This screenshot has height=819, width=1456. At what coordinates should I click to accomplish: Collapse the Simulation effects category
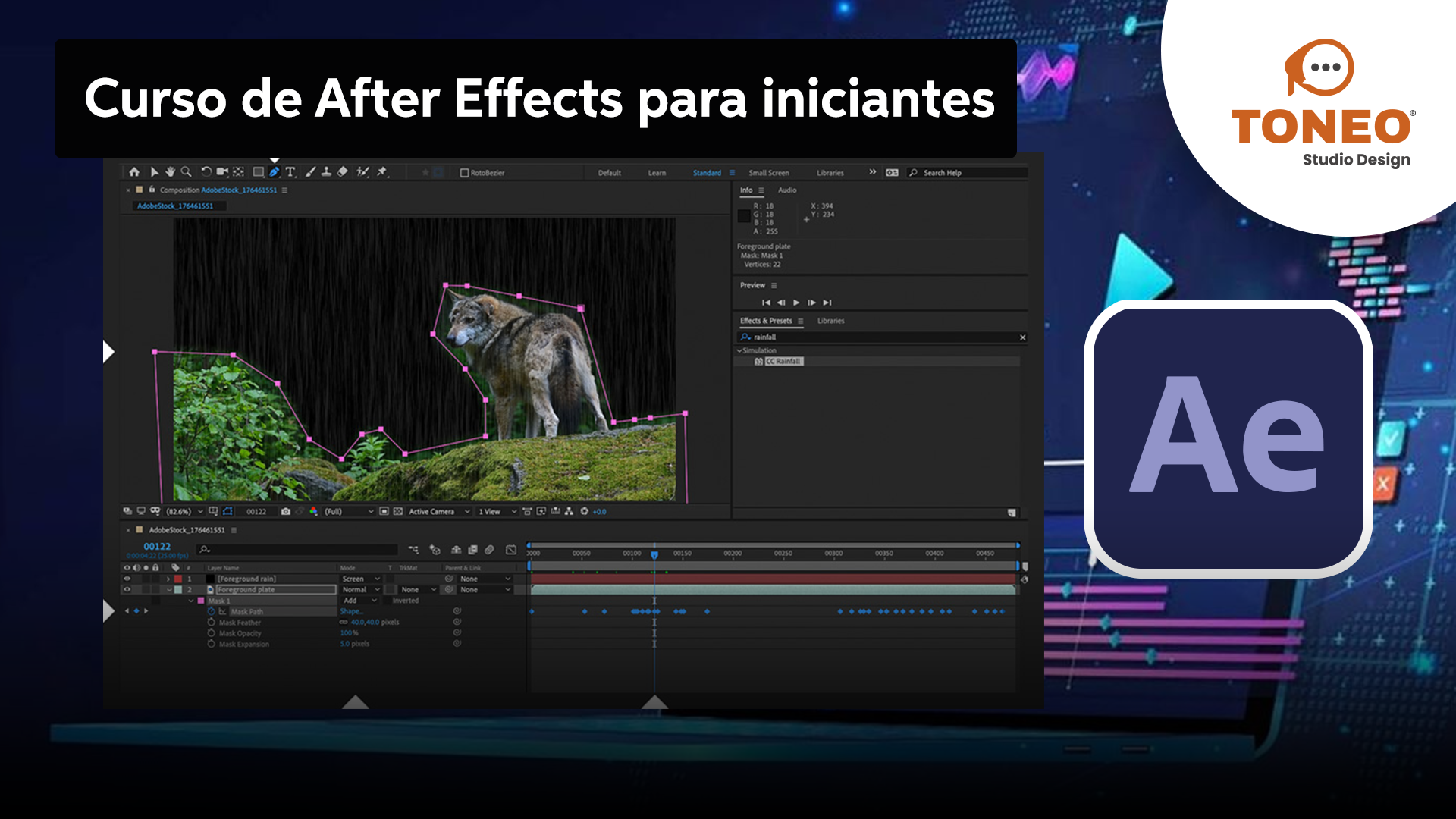click(x=739, y=350)
